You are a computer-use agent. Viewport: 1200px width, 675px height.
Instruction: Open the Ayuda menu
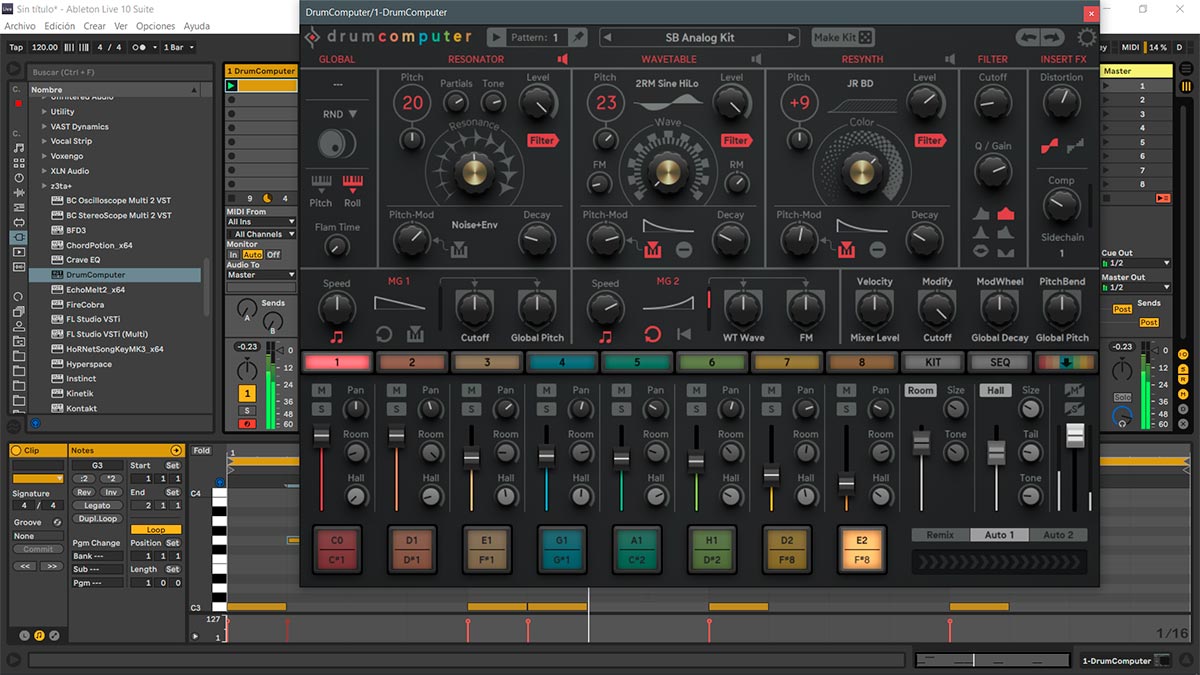(x=197, y=26)
